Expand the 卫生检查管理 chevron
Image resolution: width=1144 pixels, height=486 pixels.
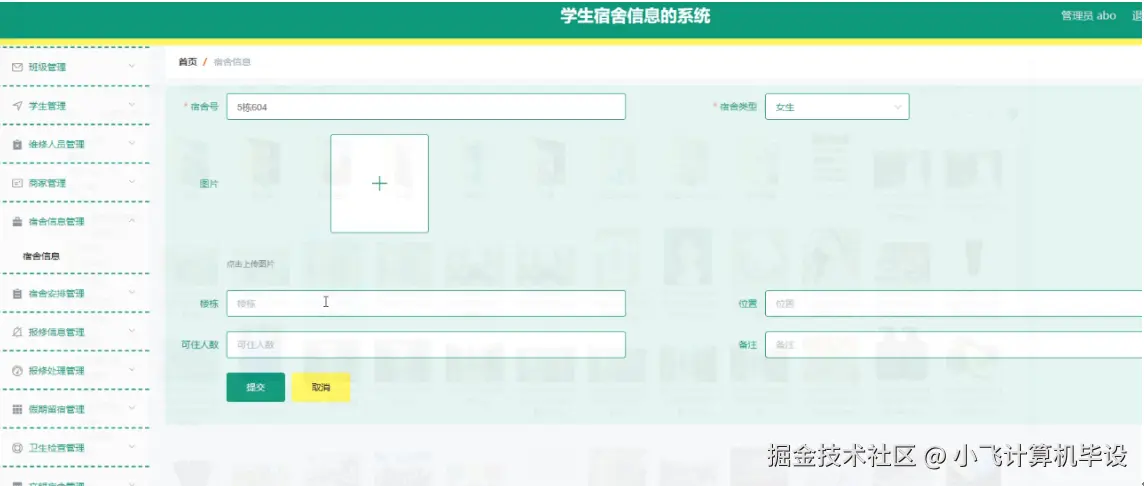132,447
